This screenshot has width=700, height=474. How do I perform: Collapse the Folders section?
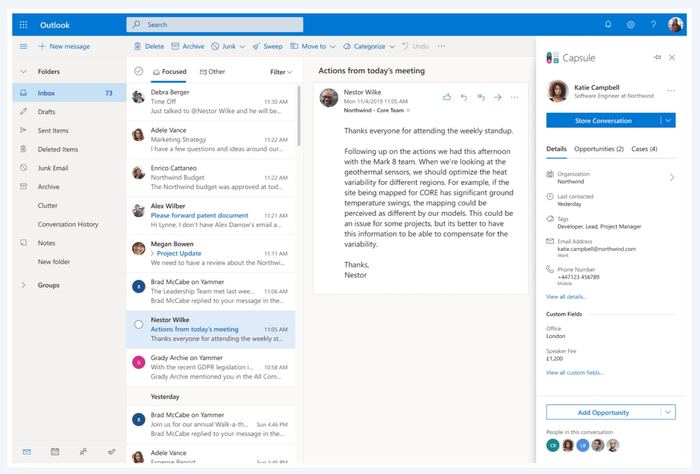pos(24,71)
